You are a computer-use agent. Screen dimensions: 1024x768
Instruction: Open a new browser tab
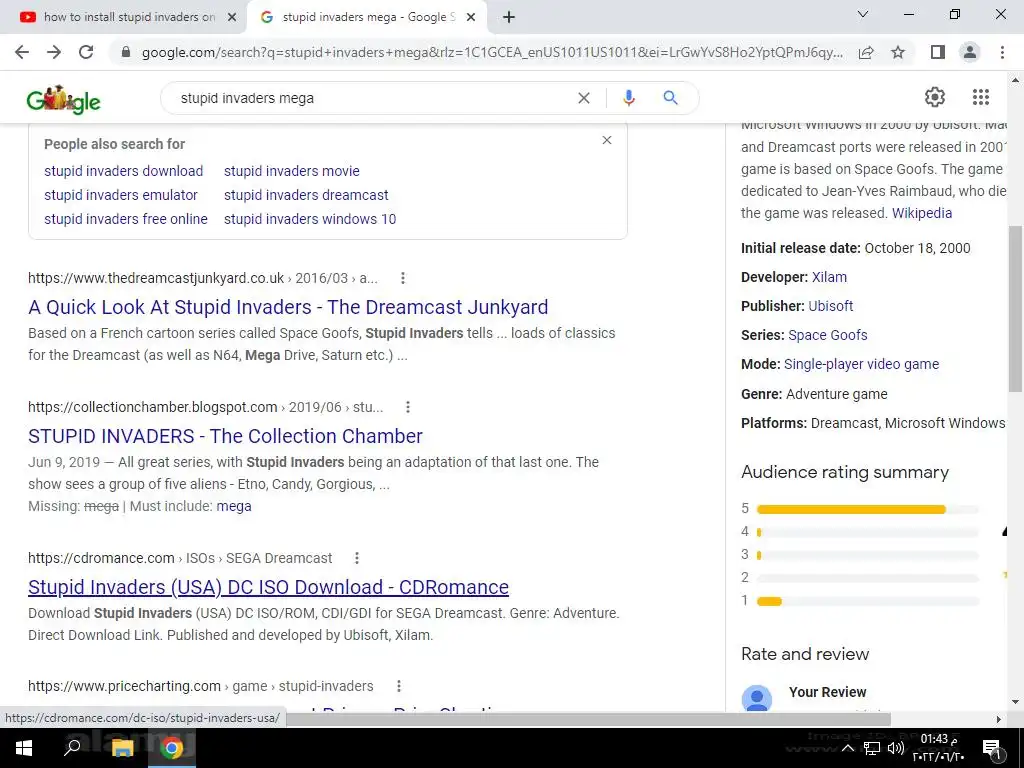tap(509, 18)
